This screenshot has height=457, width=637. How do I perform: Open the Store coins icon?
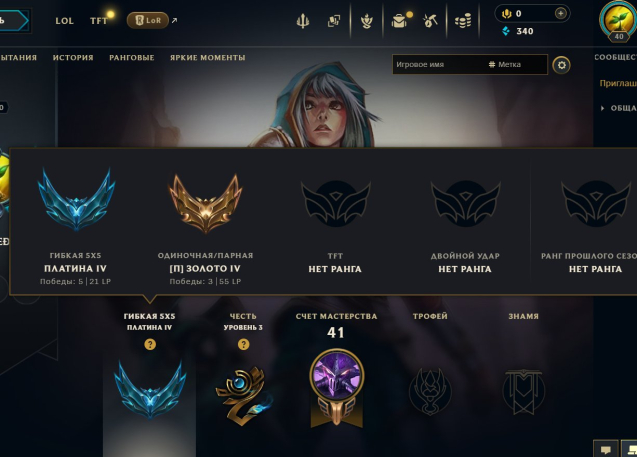(463, 21)
